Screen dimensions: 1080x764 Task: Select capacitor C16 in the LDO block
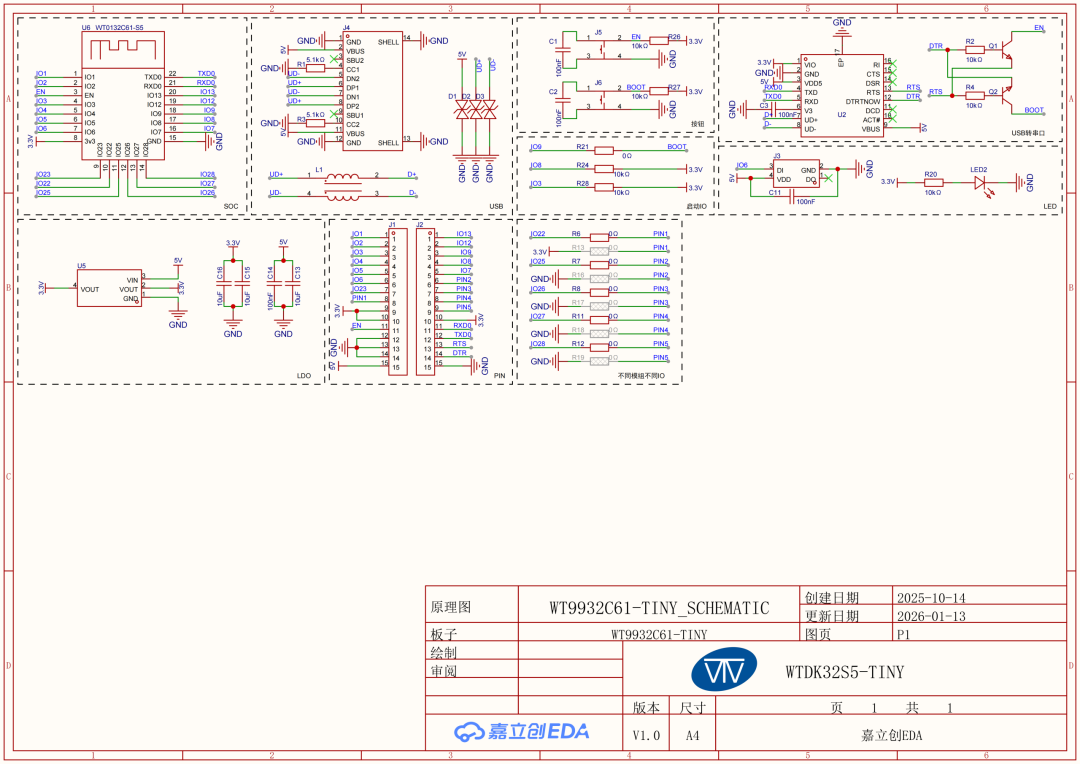click(222, 281)
